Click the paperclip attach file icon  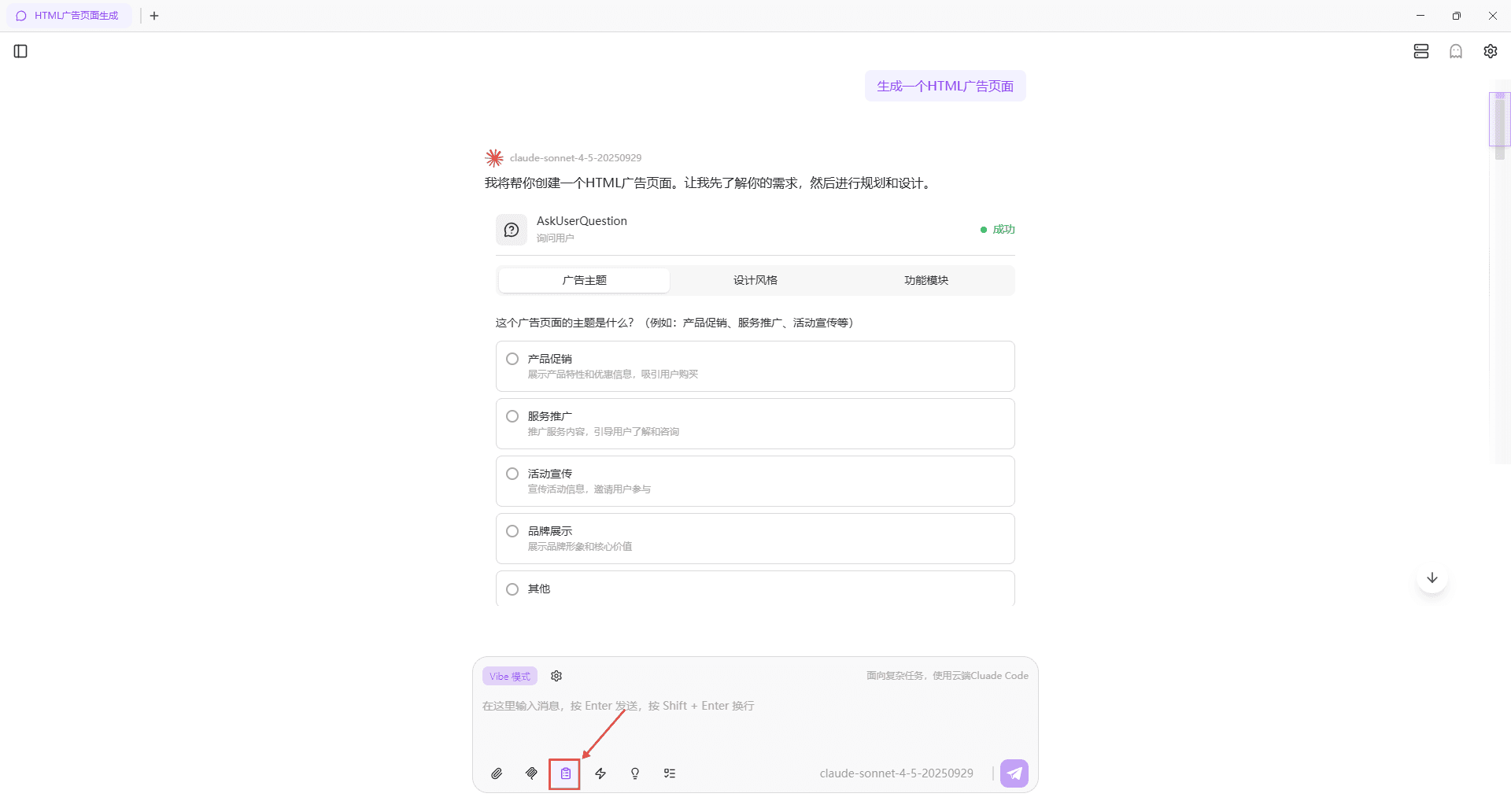497,773
